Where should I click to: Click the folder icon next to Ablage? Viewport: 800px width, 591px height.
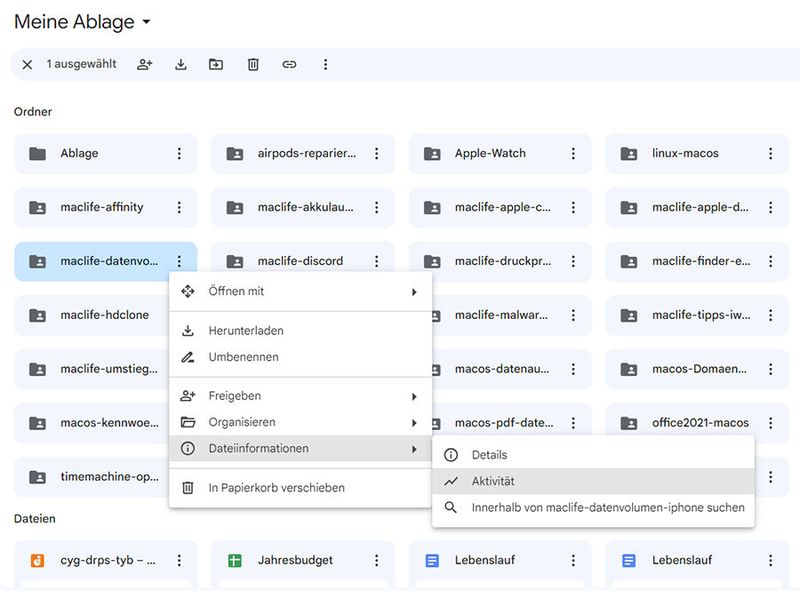tap(38, 153)
